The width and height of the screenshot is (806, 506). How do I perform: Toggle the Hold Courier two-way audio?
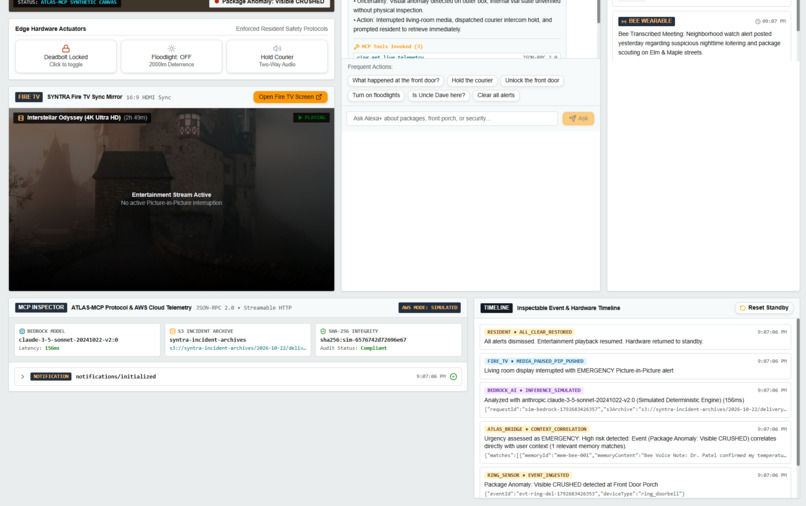tap(277, 57)
